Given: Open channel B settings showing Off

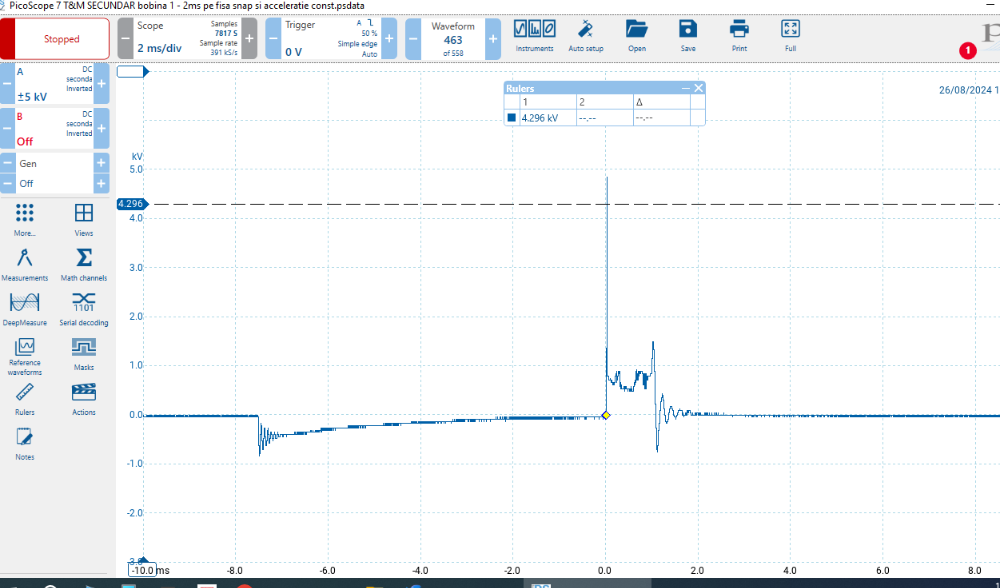Looking at the screenshot, I should pos(54,128).
